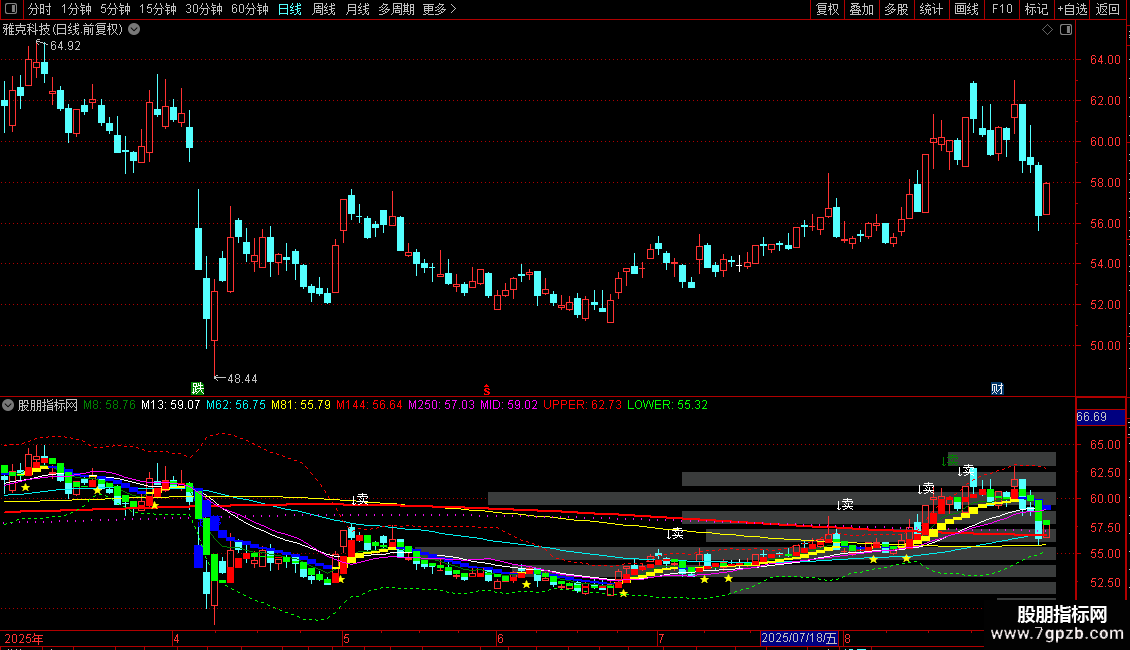Click the 48.44 low price label
This screenshot has width=1130, height=650.
[x=242, y=379]
